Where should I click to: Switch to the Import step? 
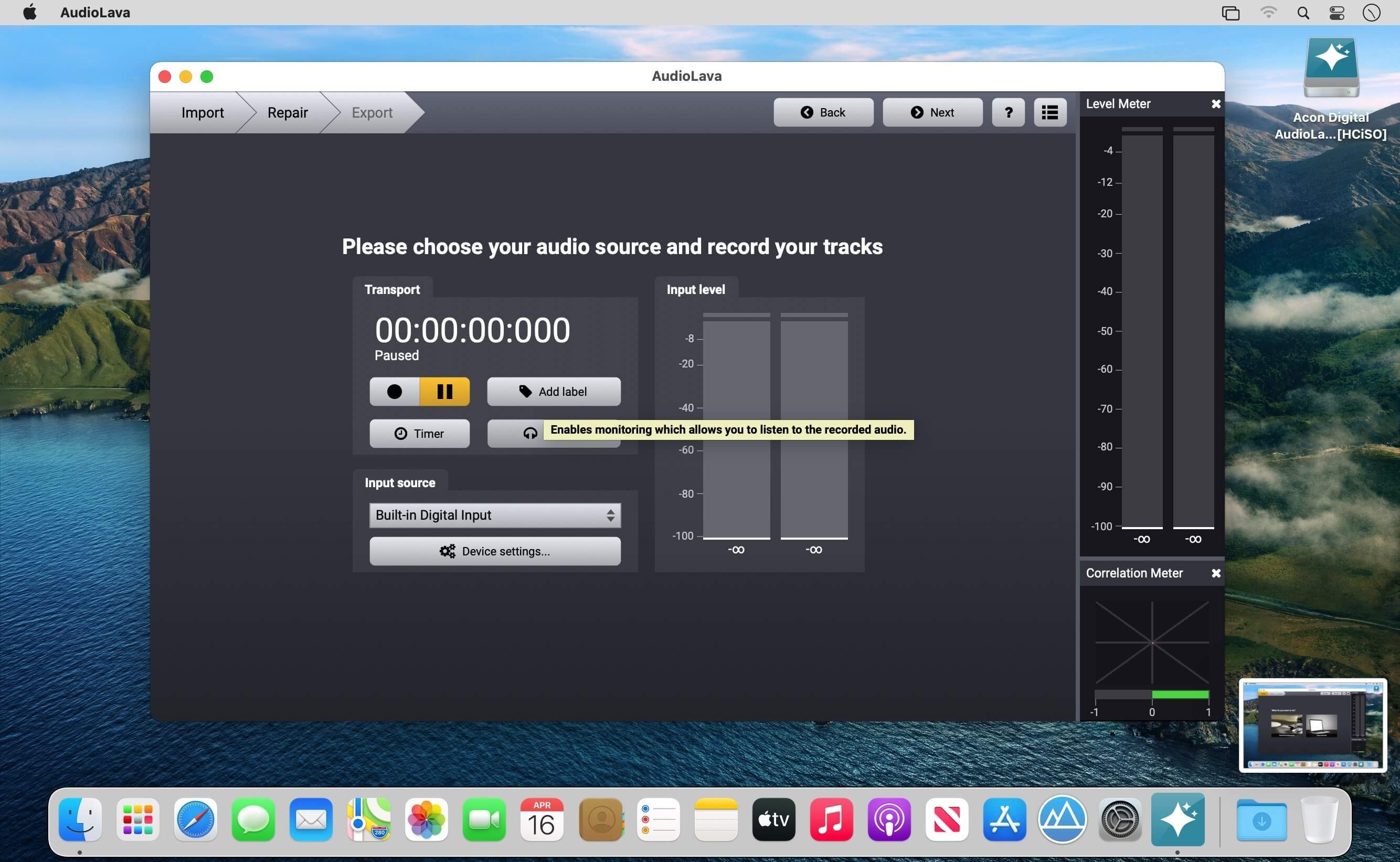point(203,112)
